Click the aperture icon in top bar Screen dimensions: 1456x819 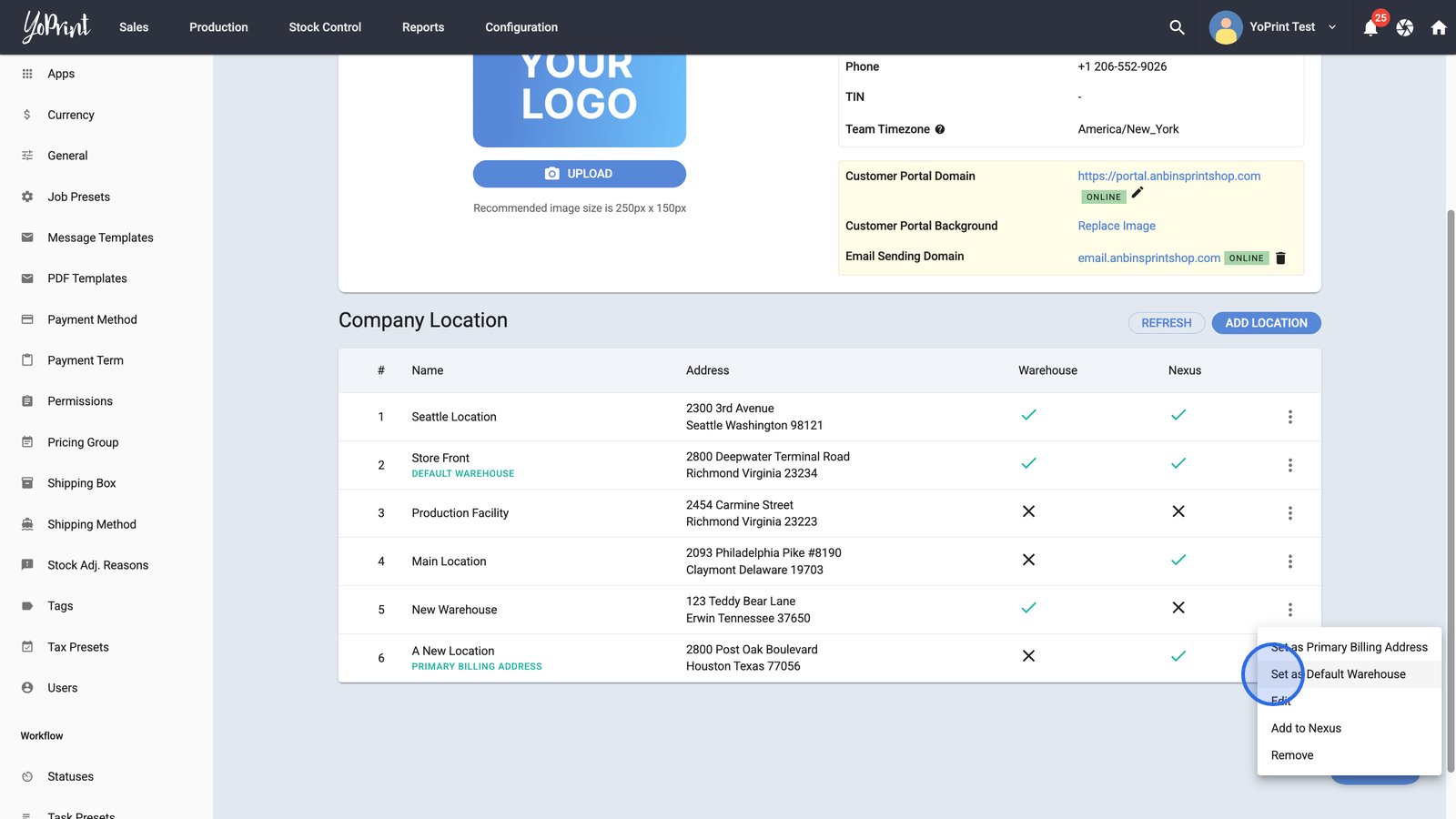pyautogui.click(x=1405, y=28)
